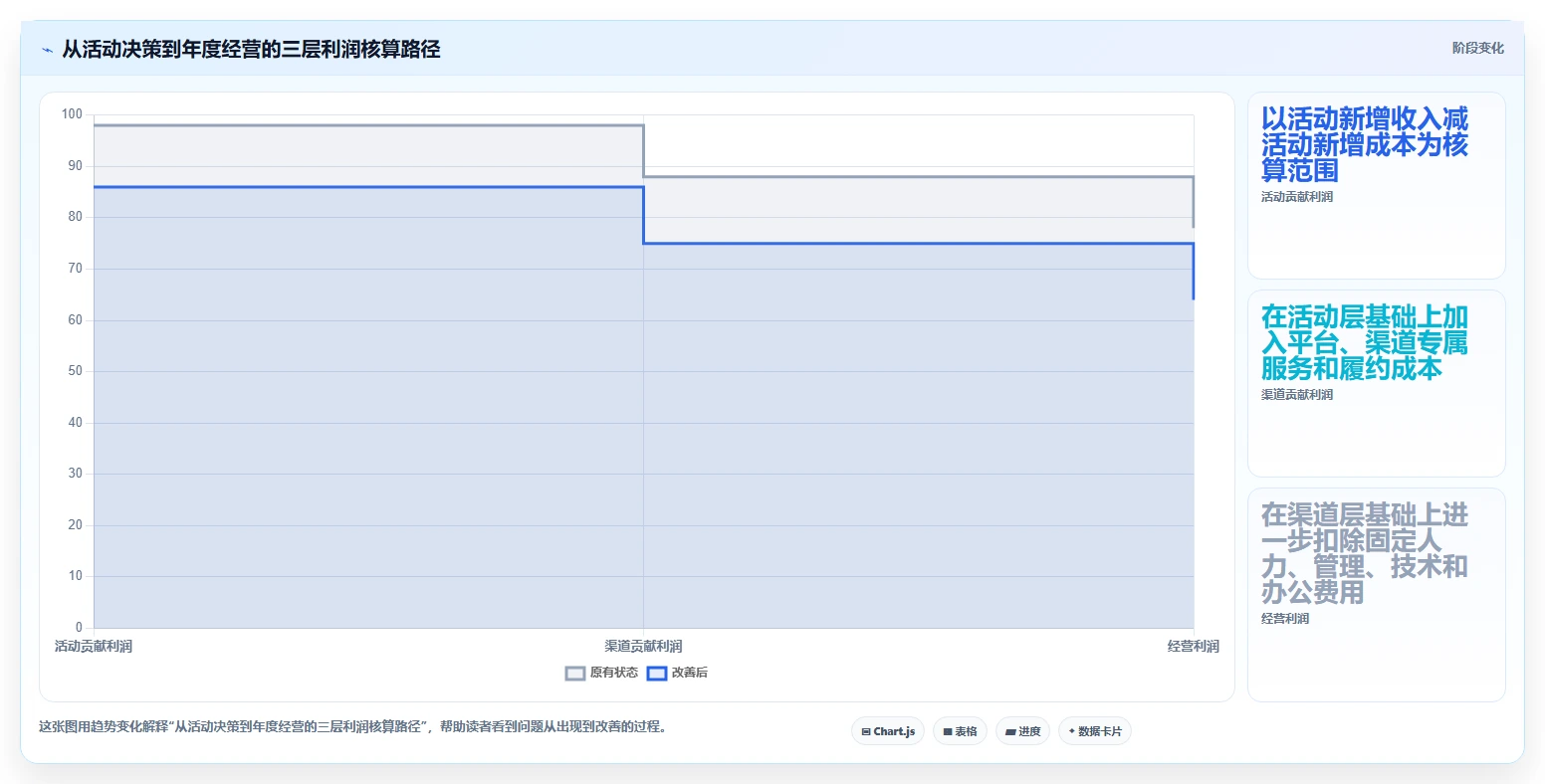
Task: Click the 阶段变化 label in the header
Action: coord(1478,48)
